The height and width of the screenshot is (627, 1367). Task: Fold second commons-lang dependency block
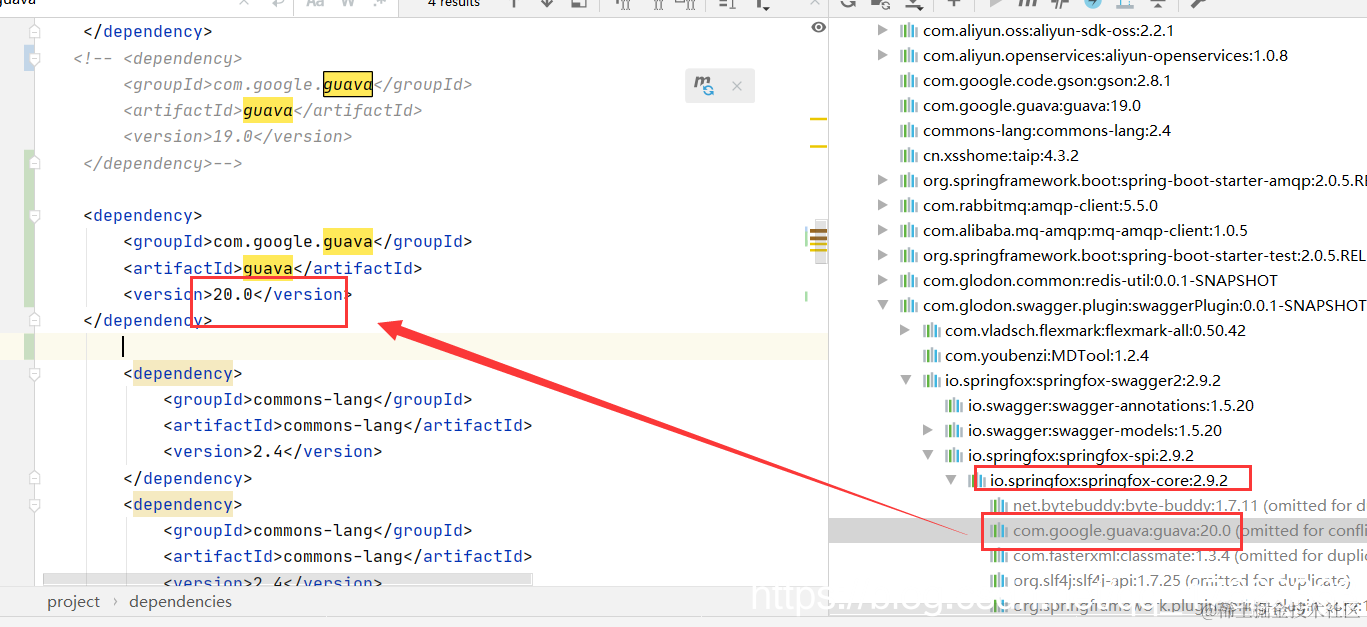pyautogui.click(x=35, y=505)
